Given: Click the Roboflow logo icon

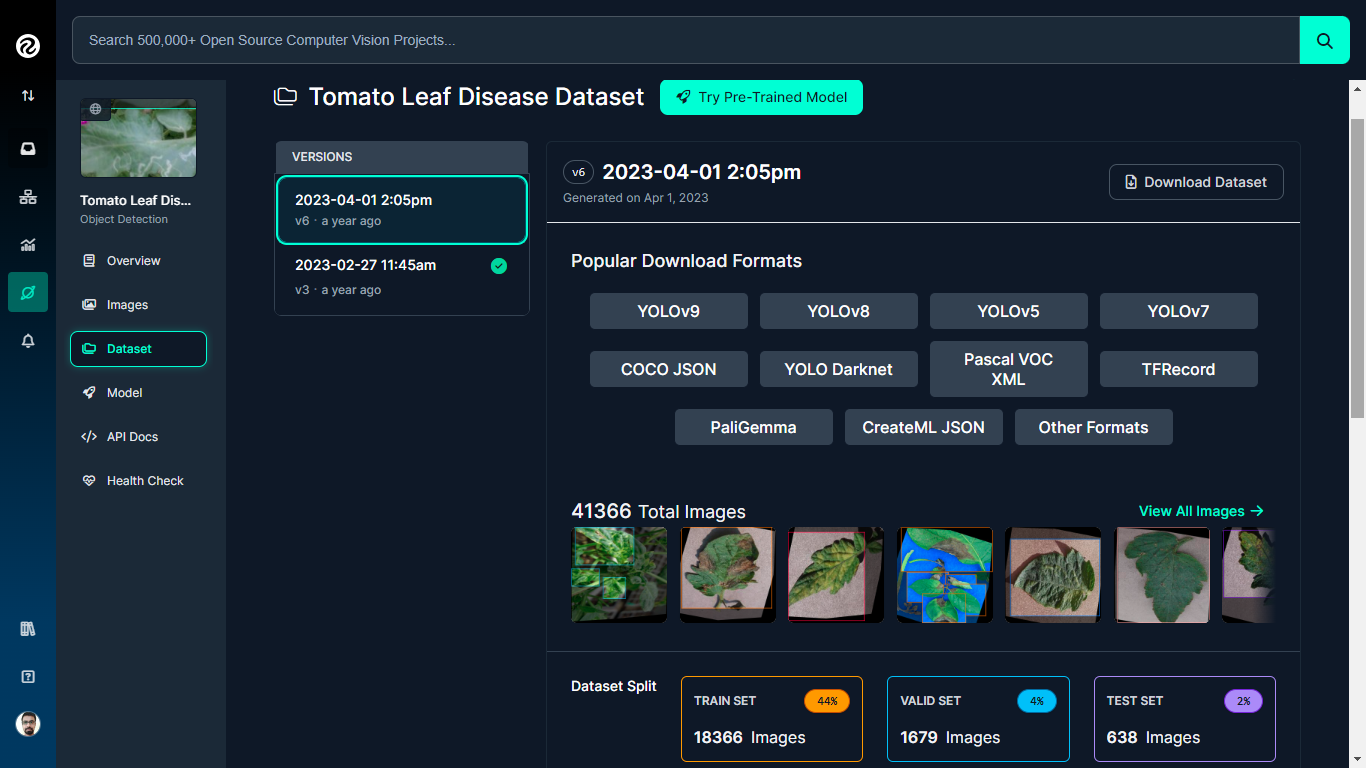Looking at the screenshot, I should pos(28,45).
